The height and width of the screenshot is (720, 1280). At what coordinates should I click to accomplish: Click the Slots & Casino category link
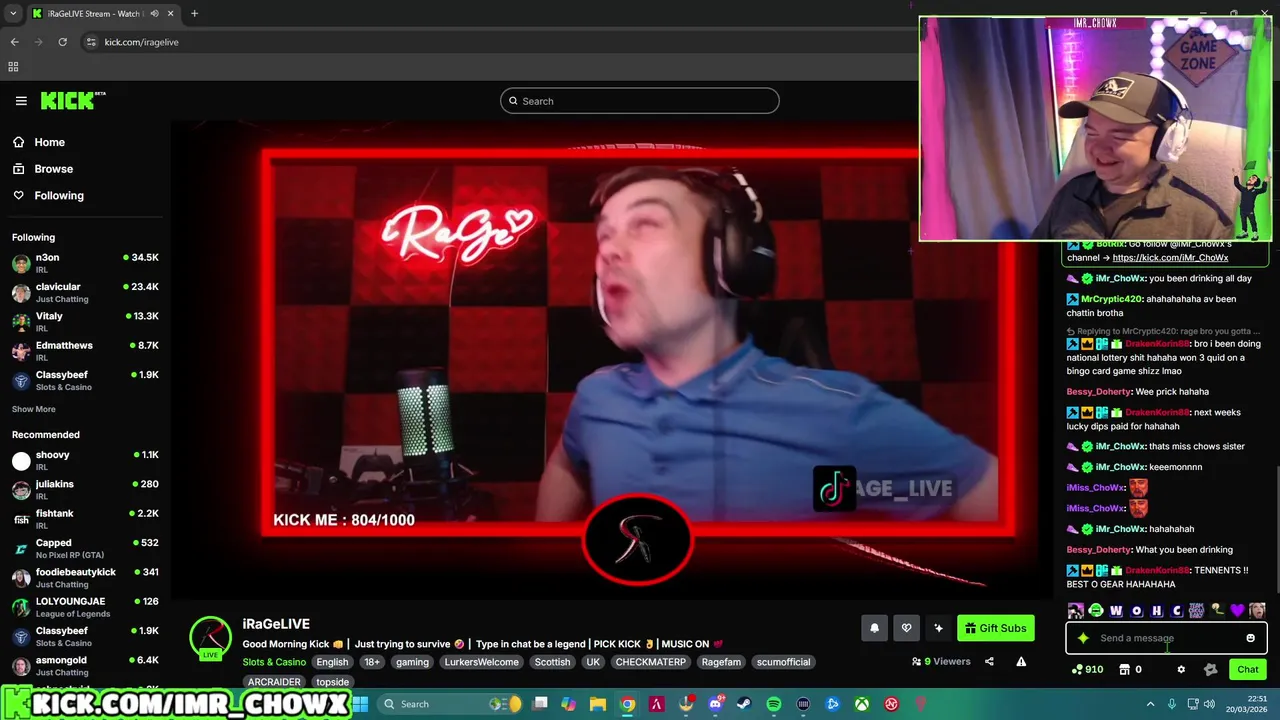click(274, 662)
